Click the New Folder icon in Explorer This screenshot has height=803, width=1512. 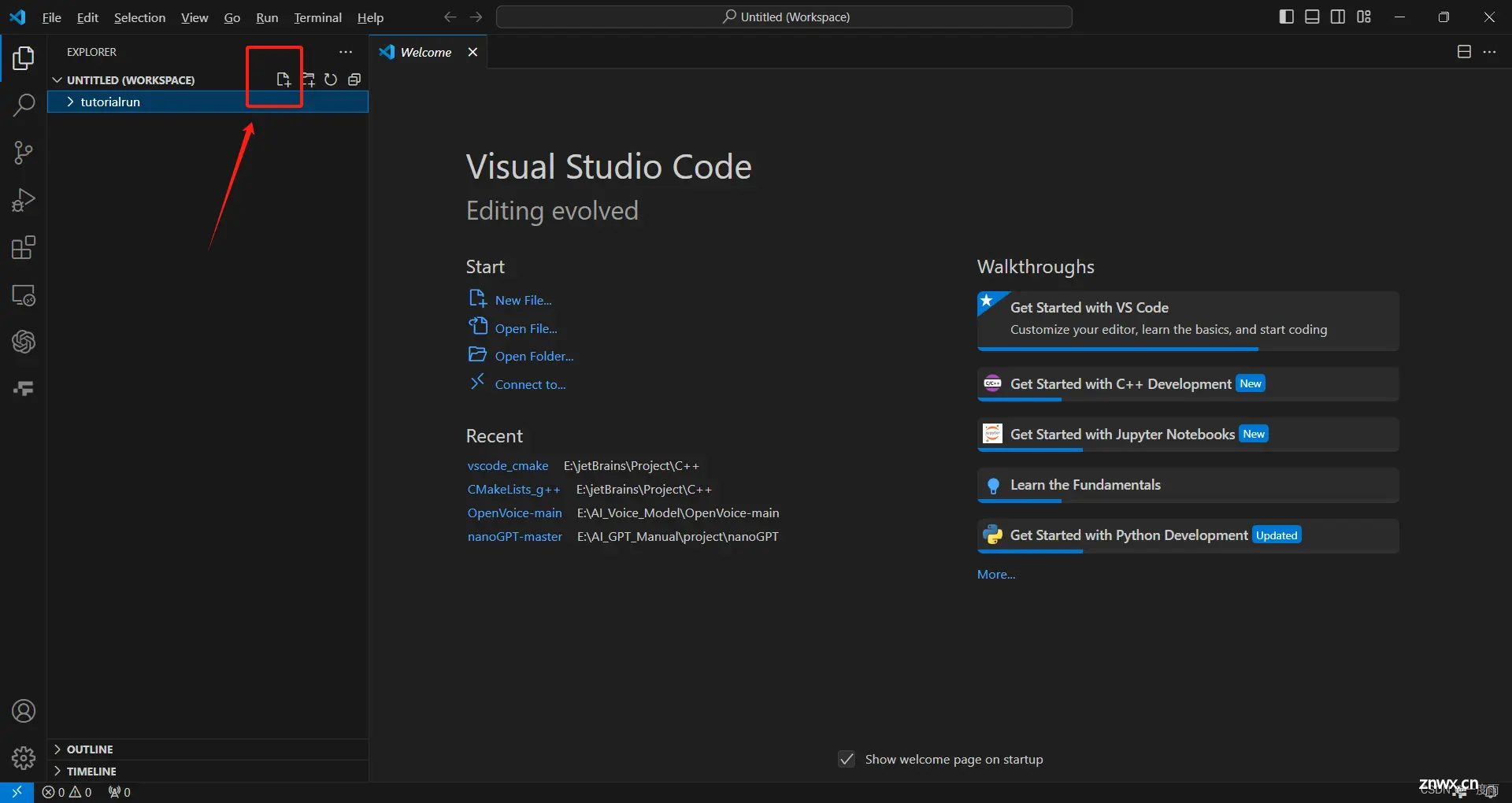click(308, 80)
